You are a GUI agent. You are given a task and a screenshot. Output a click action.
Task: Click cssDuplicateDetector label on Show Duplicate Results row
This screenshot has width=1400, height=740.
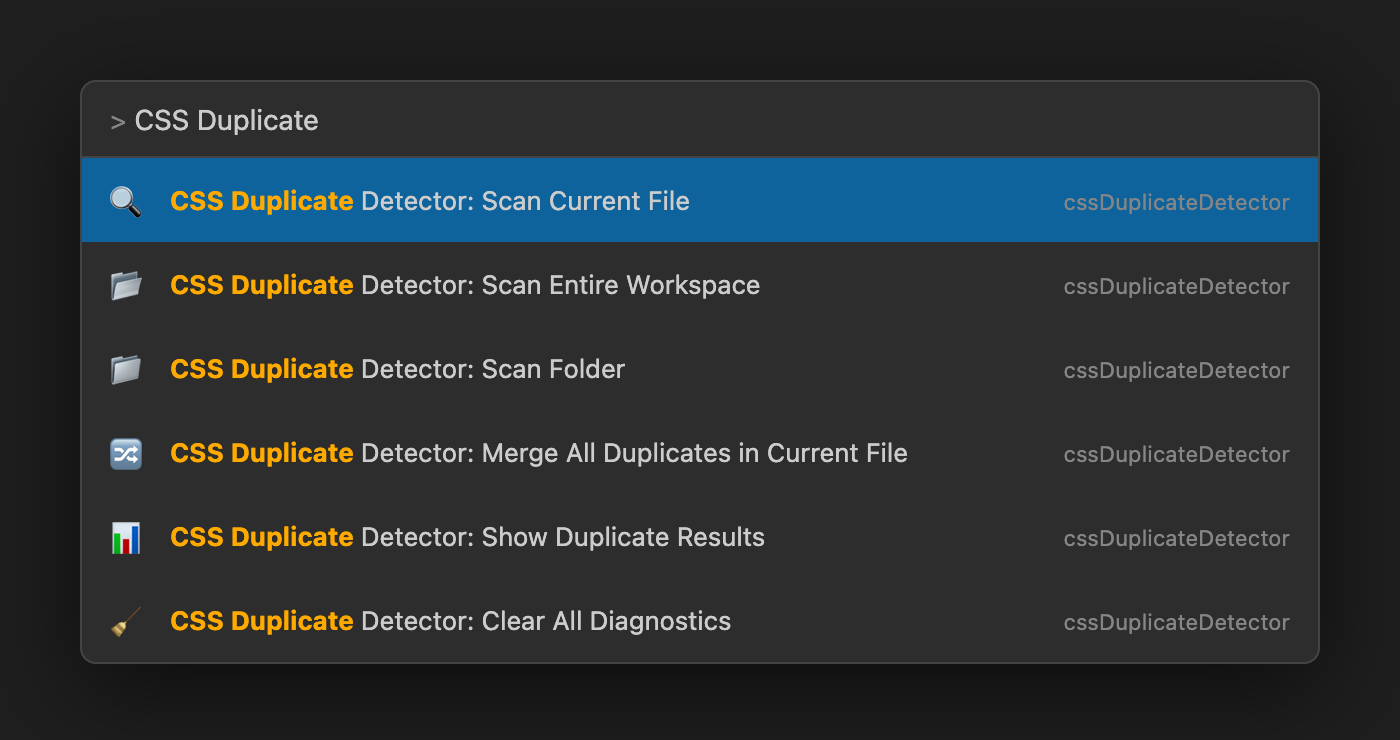click(x=1176, y=539)
